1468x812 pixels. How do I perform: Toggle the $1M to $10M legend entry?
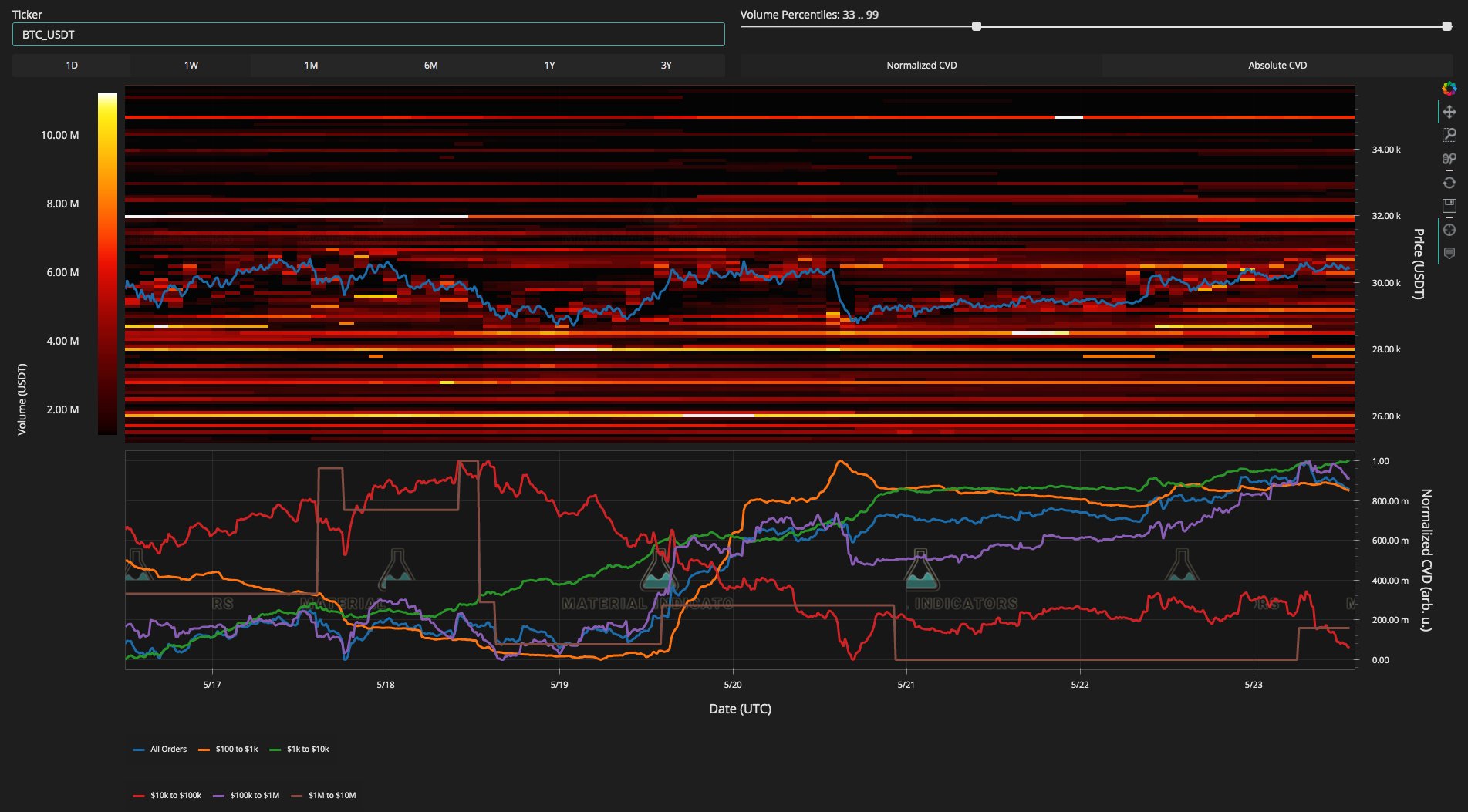[x=323, y=795]
